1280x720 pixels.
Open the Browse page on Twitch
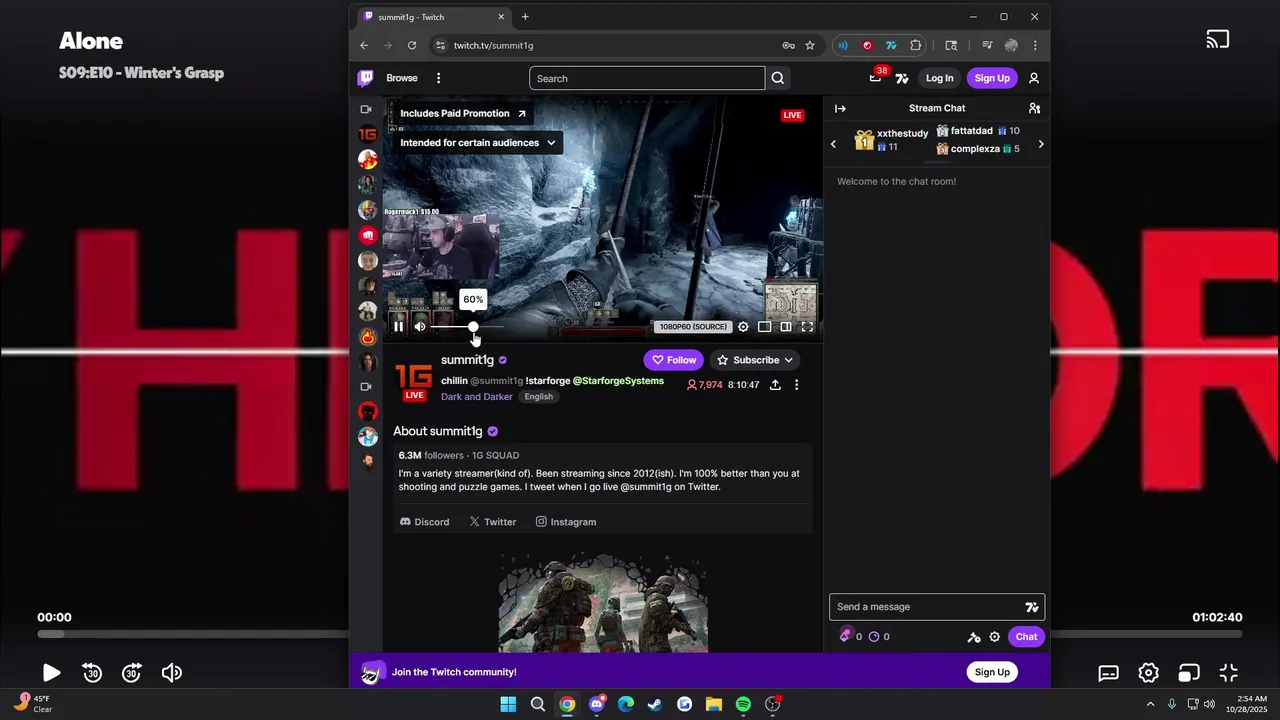(402, 78)
